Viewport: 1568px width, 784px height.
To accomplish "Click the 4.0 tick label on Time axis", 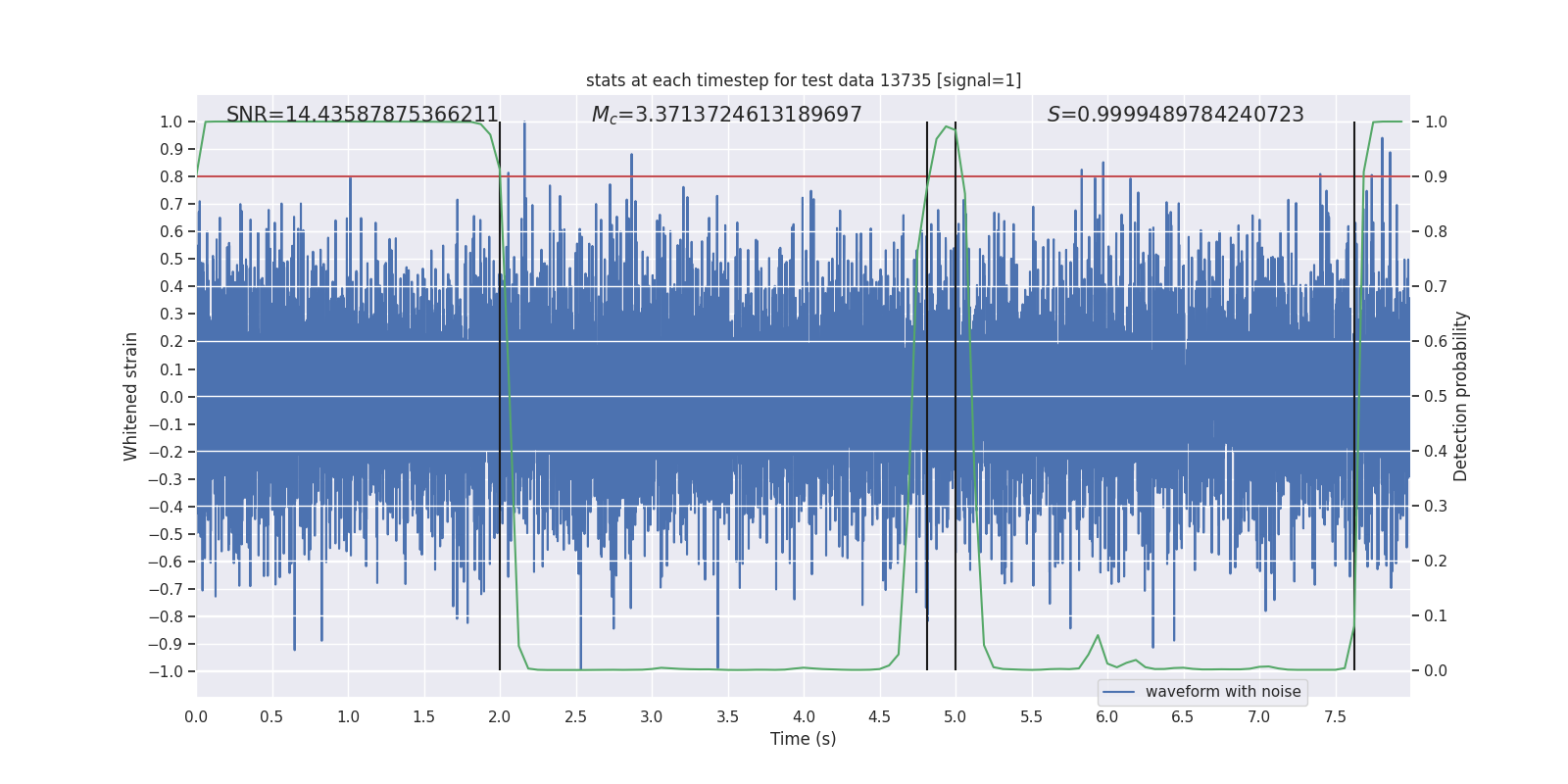I will tap(804, 716).
